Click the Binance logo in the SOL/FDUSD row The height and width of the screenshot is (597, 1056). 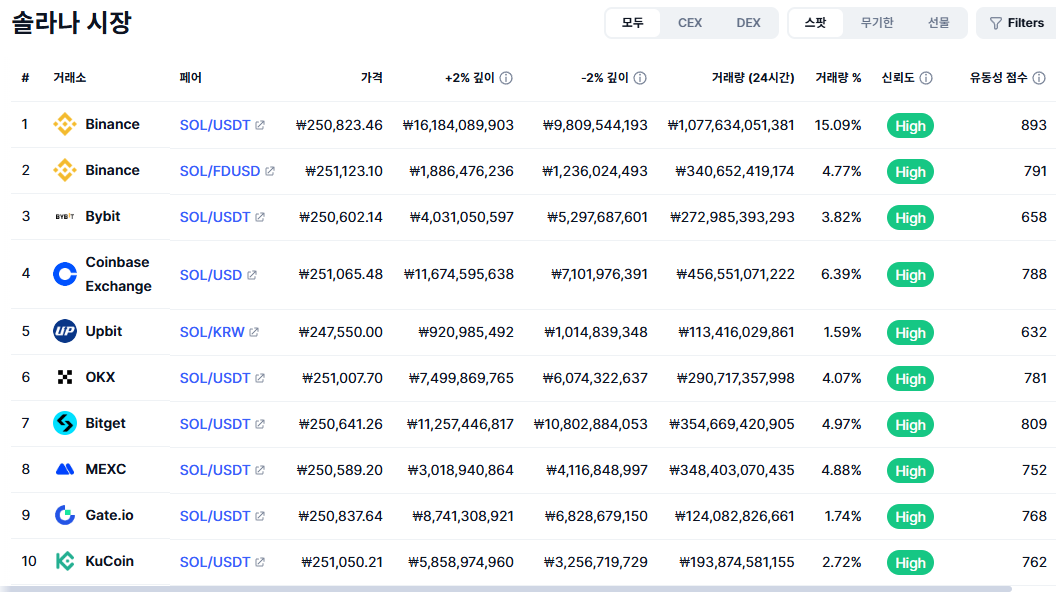click(65, 170)
